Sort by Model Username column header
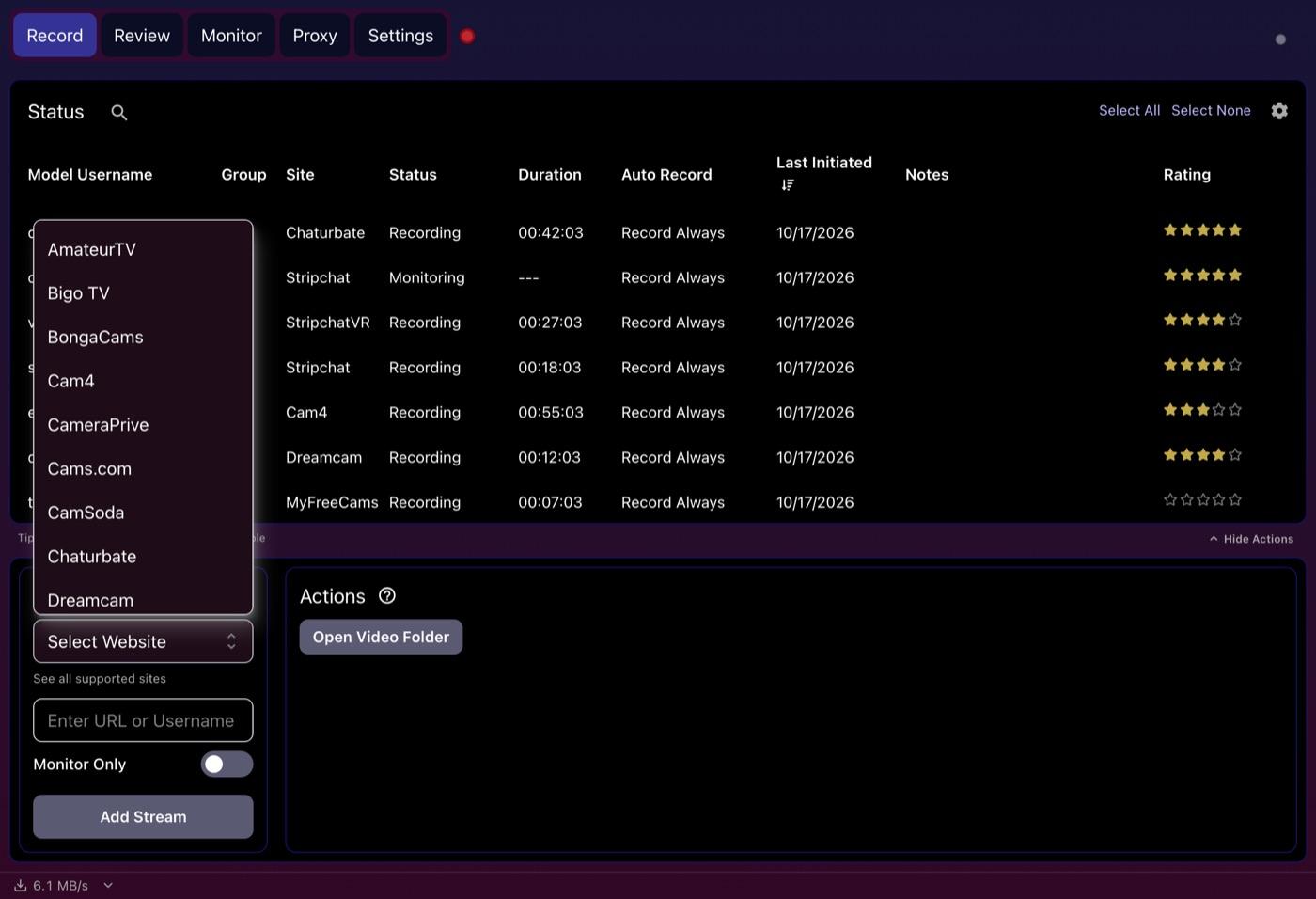 pos(90,175)
